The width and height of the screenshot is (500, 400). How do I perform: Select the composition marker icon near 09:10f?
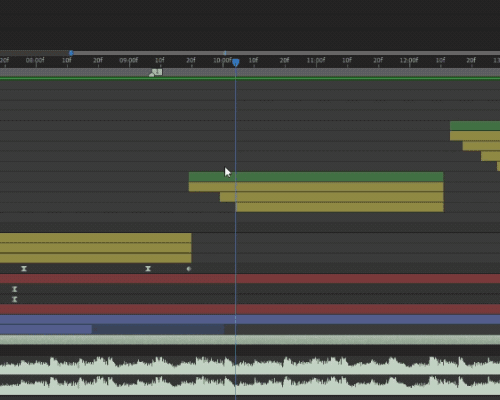coord(156,72)
